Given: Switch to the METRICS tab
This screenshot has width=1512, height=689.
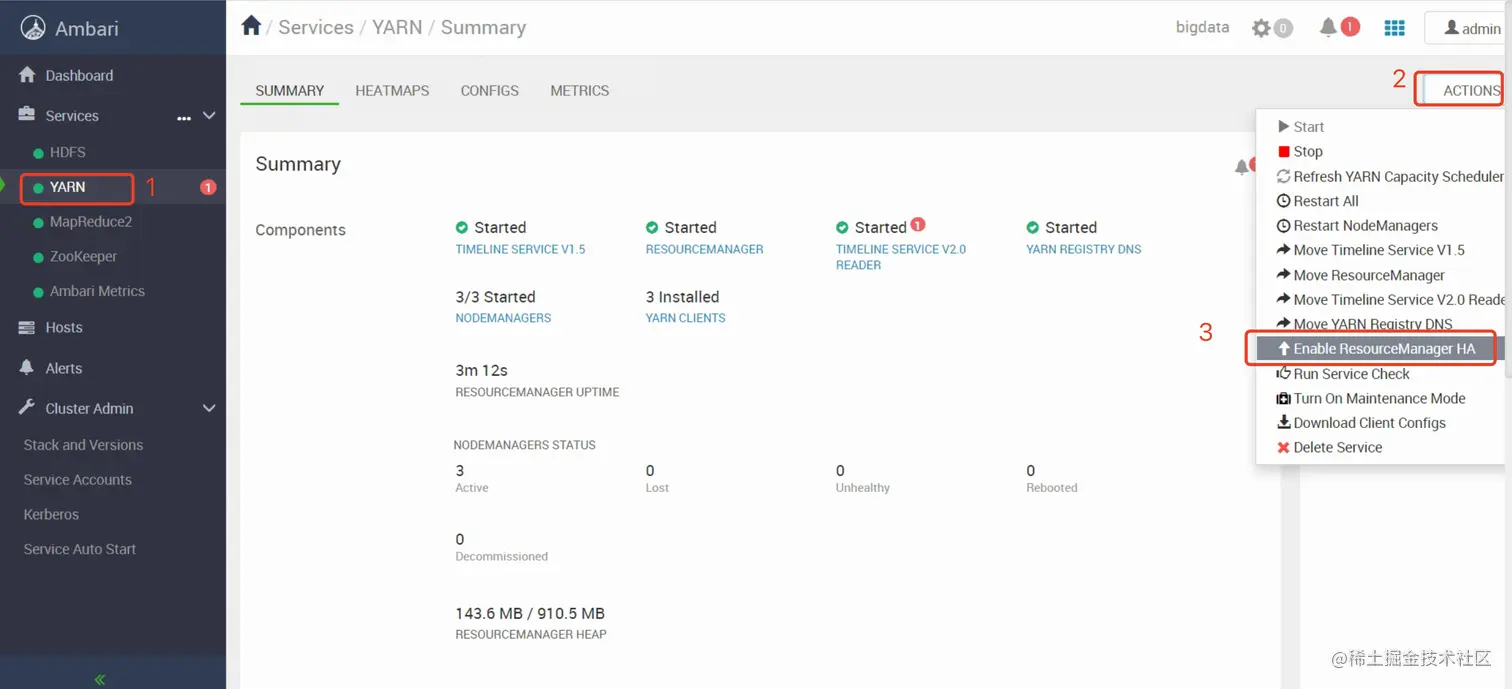Looking at the screenshot, I should click(x=580, y=90).
